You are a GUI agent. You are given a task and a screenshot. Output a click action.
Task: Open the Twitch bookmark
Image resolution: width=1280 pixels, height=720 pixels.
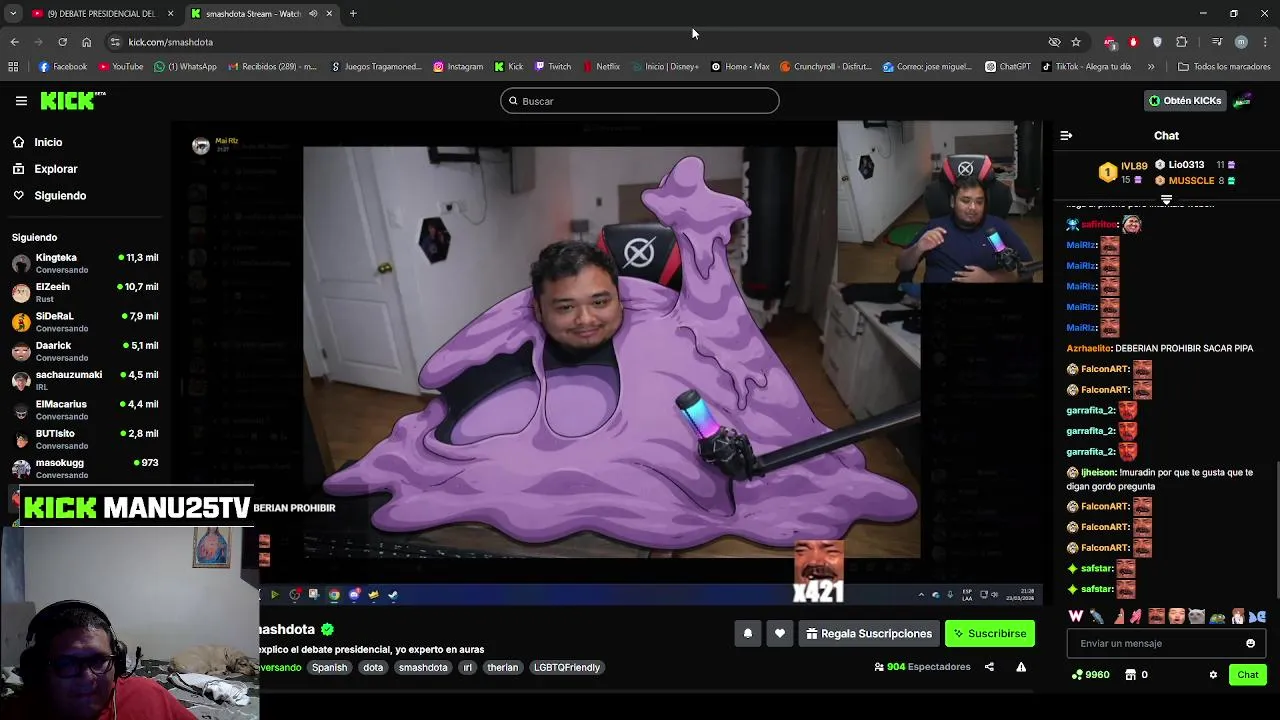(x=553, y=67)
